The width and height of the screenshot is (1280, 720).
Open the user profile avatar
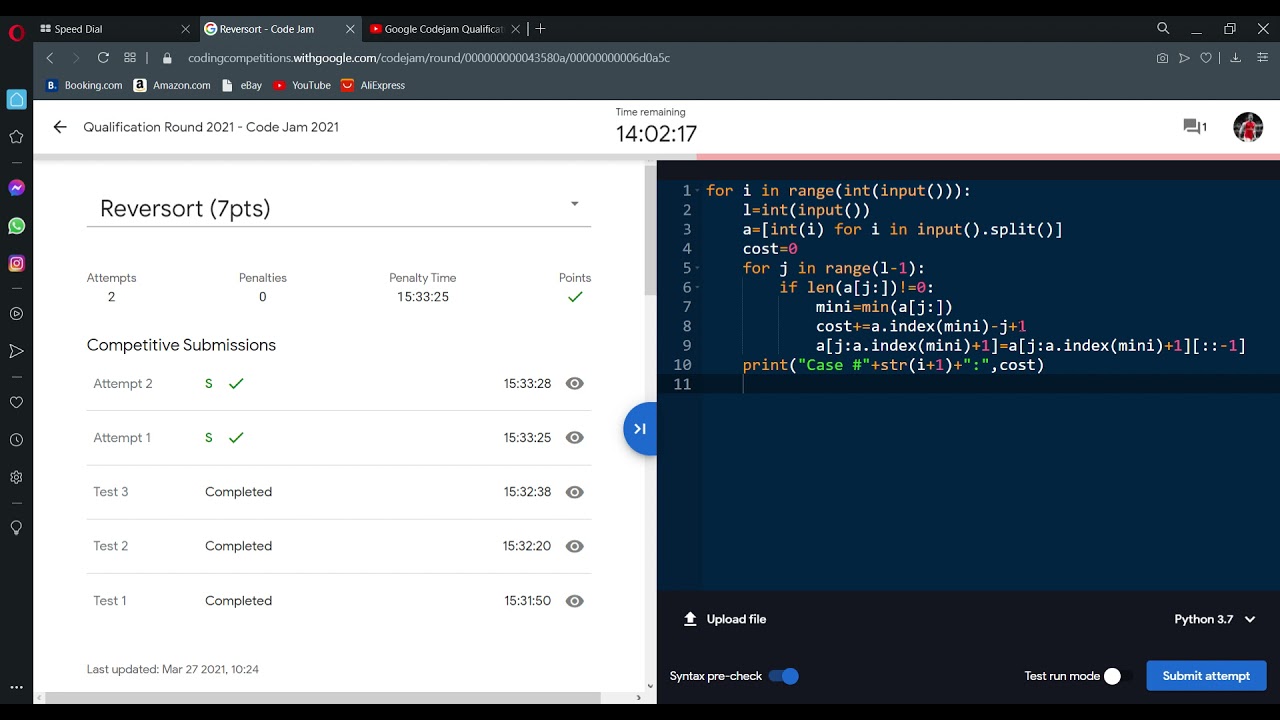click(1248, 127)
